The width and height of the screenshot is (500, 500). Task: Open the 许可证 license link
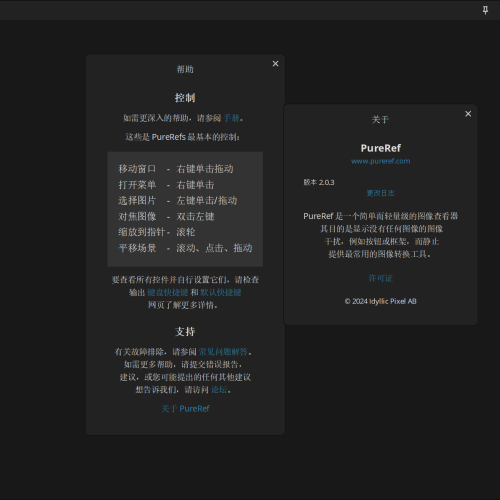tap(380, 278)
